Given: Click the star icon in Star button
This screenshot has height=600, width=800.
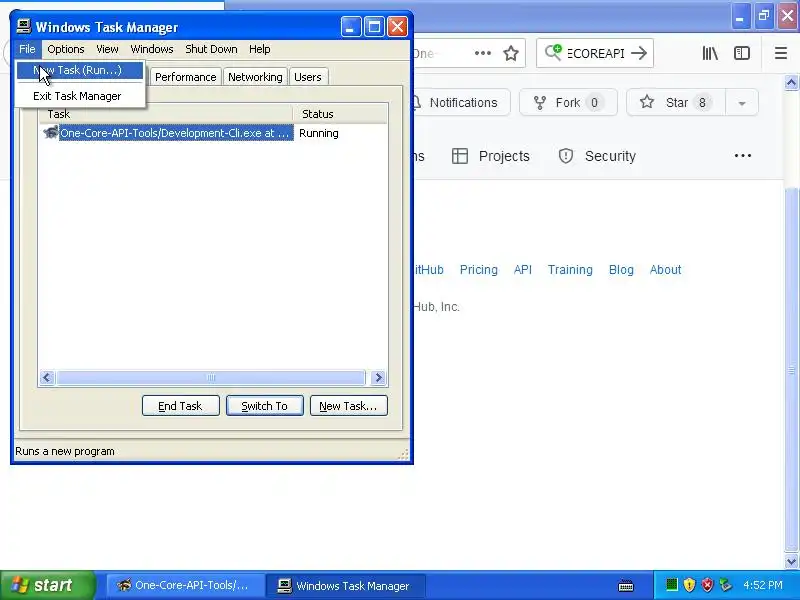Looking at the screenshot, I should (x=647, y=102).
